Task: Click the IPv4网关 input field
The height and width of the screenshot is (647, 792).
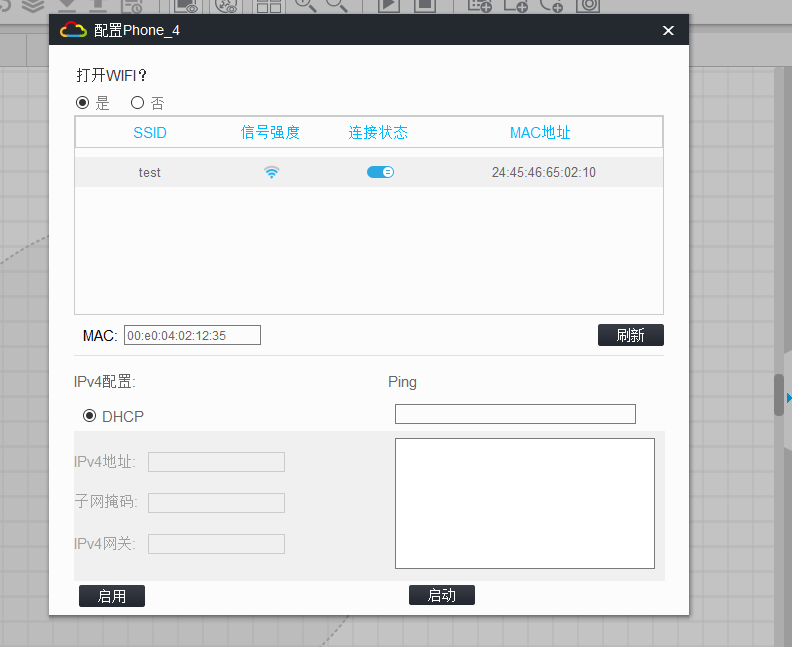Action: point(216,544)
